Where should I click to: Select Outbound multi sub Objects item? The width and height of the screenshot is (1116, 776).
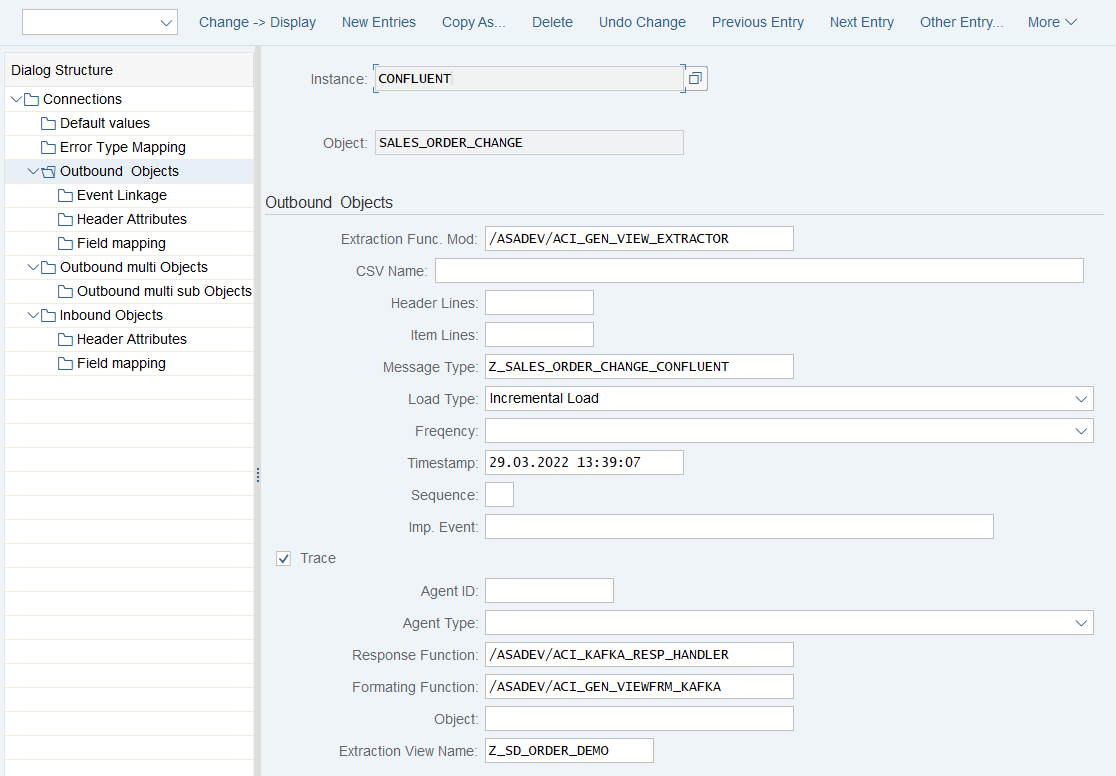pos(164,291)
